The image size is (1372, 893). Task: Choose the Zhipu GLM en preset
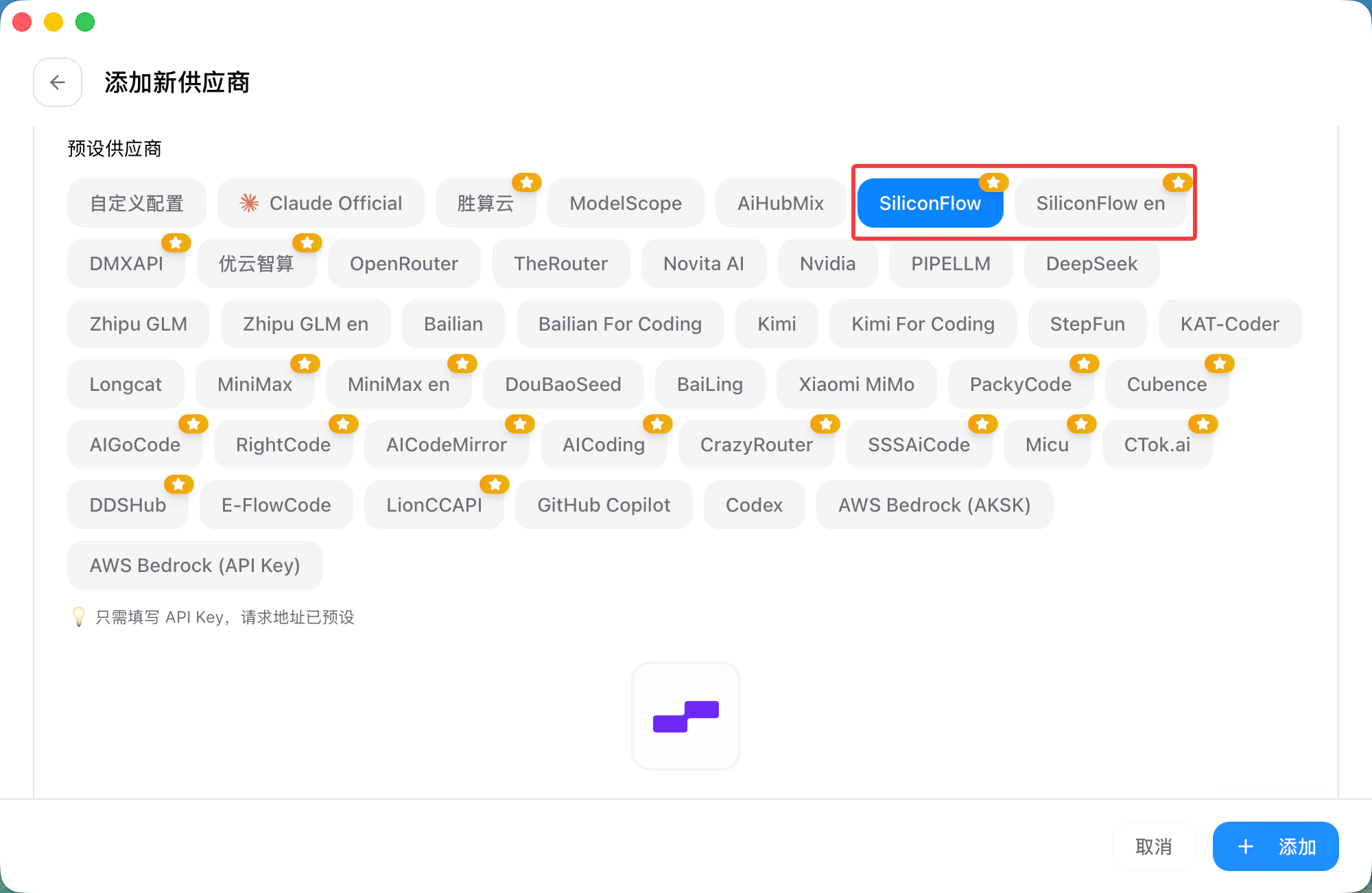click(305, 324)
